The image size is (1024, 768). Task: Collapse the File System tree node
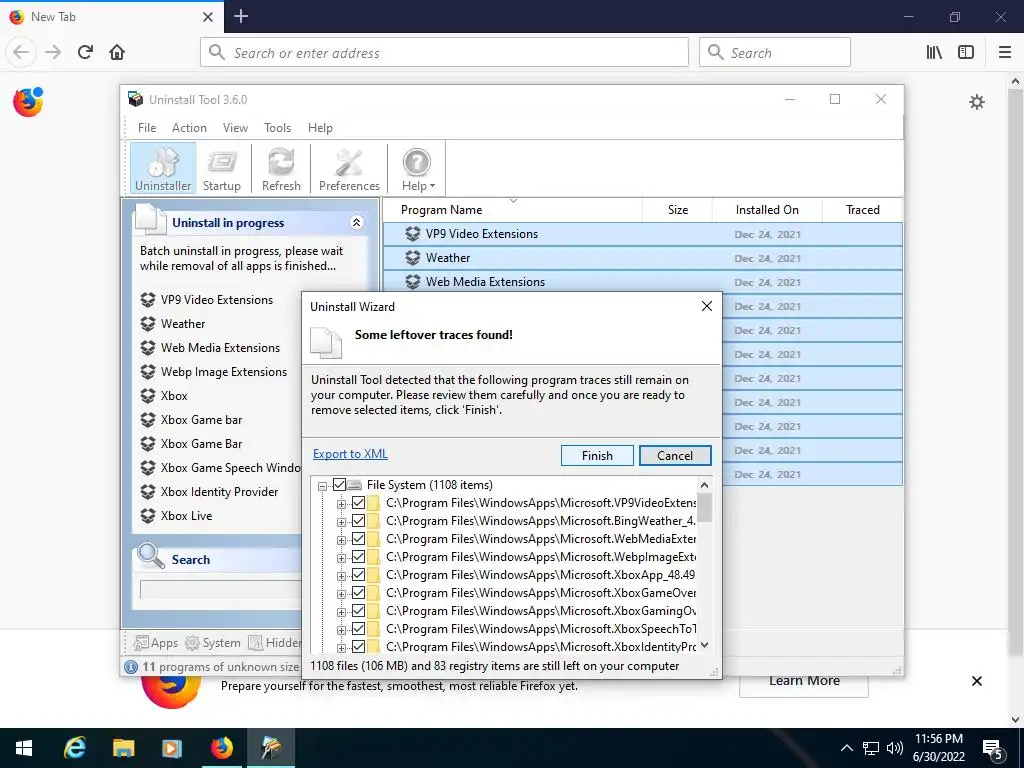tap(322, 486)
